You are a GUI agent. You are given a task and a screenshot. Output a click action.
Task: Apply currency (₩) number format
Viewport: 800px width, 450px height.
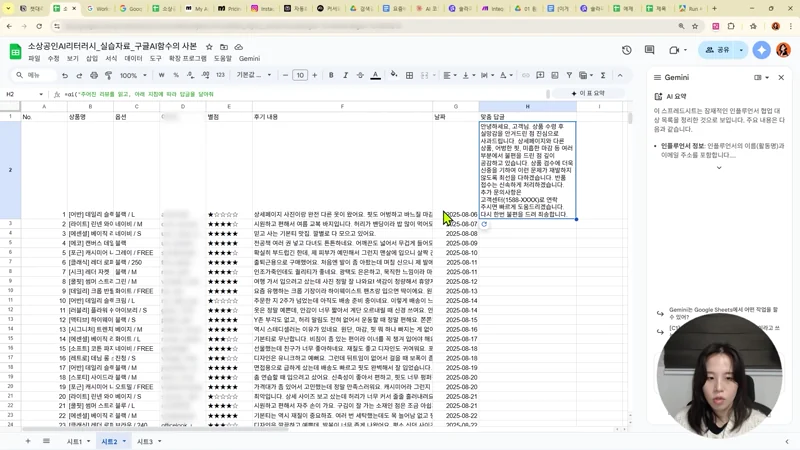(161, 76)
